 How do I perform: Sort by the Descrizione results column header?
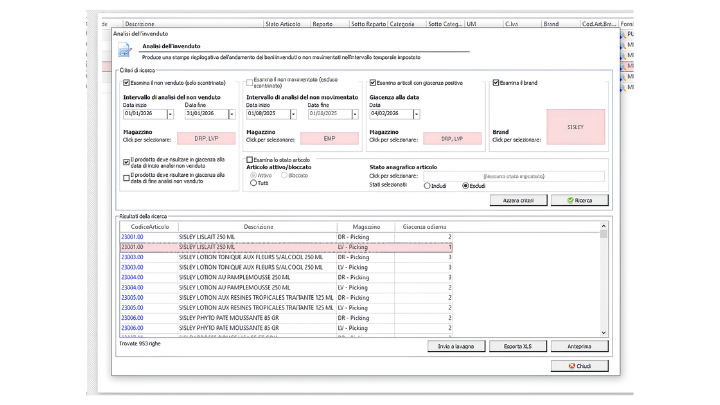coord(258,227)
